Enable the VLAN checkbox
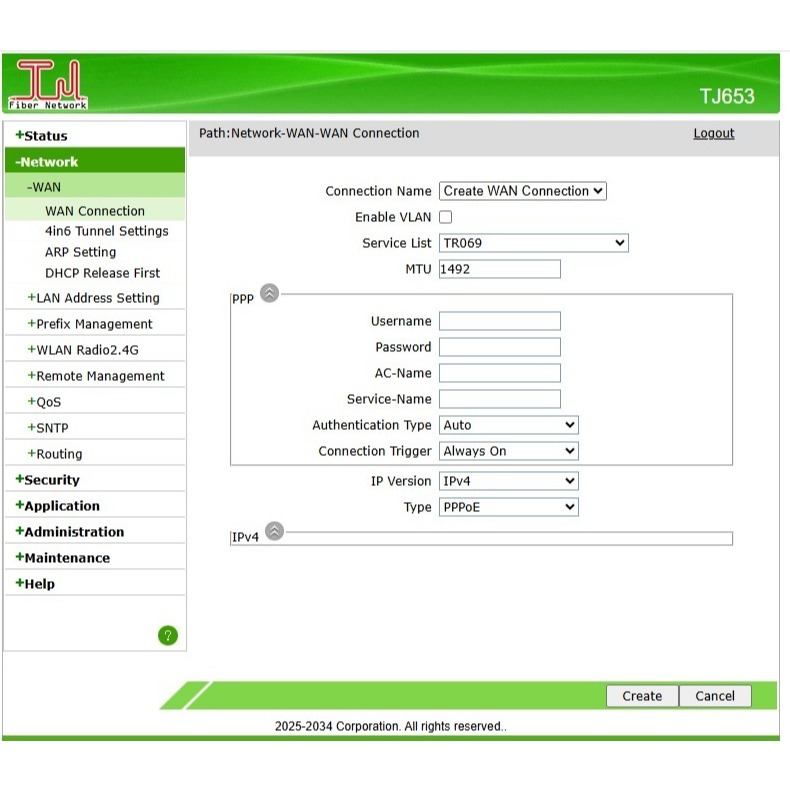790x790 pixels. (x=446, y=217)
